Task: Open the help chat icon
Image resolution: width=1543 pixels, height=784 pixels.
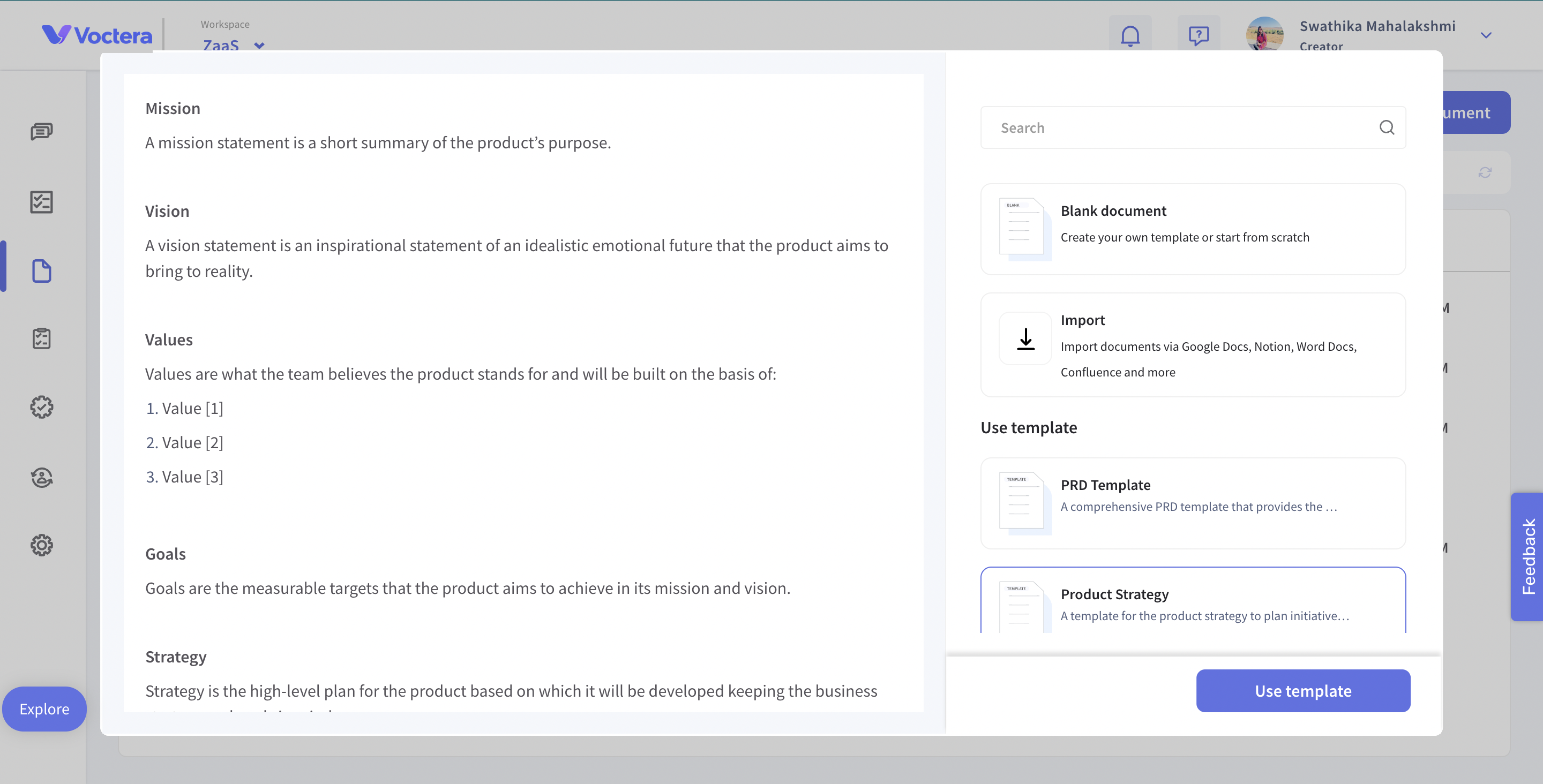Action: 1199,35
